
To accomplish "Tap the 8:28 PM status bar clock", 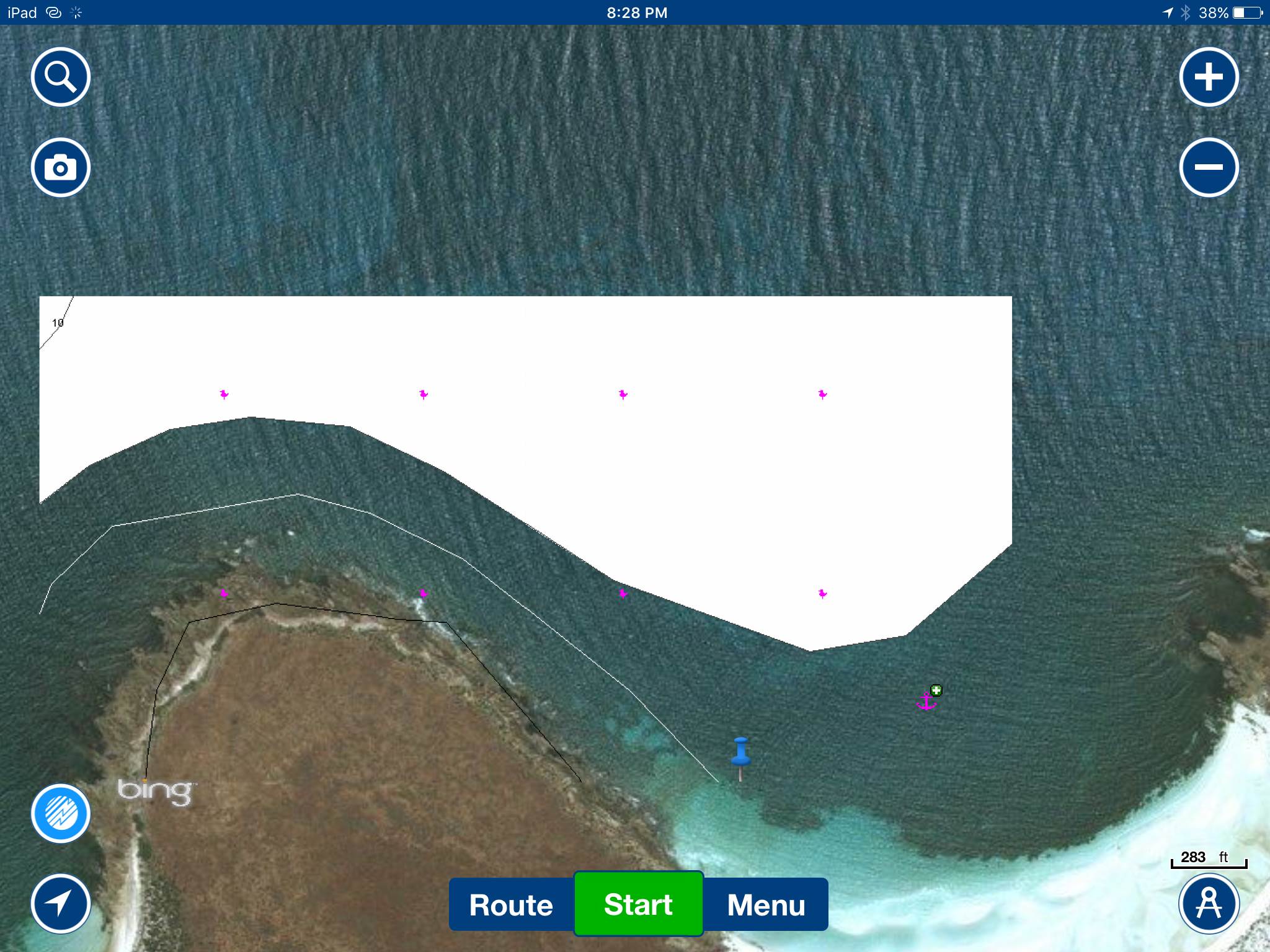I will coord(637,12).
